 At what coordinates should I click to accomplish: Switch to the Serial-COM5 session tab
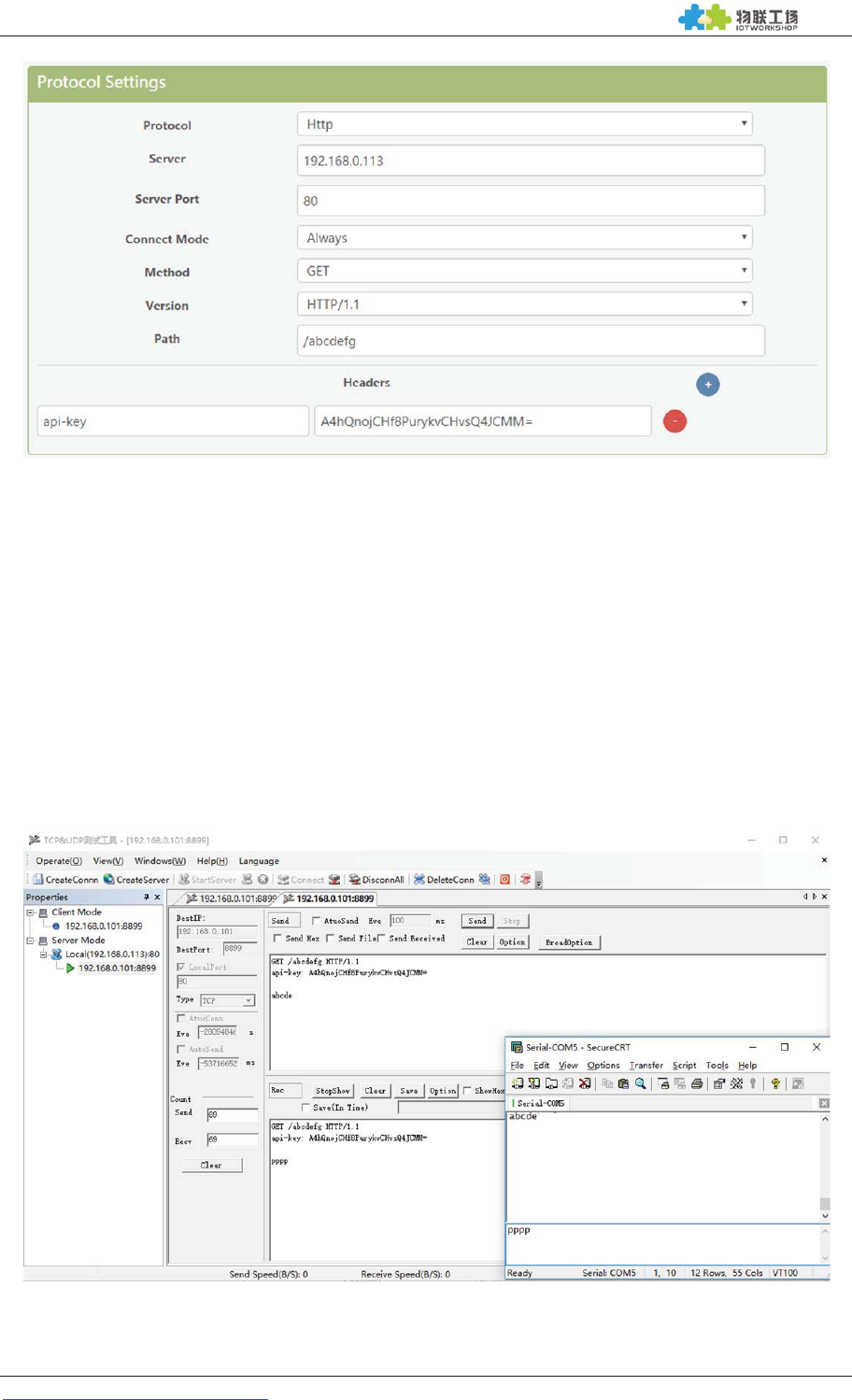[540, 1103]
